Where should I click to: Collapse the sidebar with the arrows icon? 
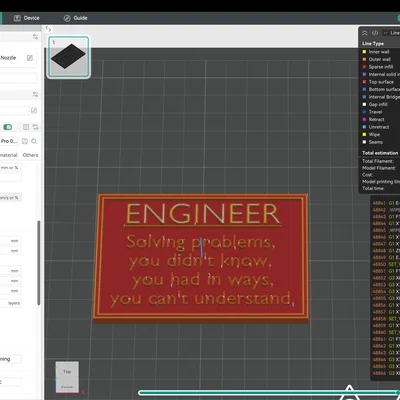(48, 29)
